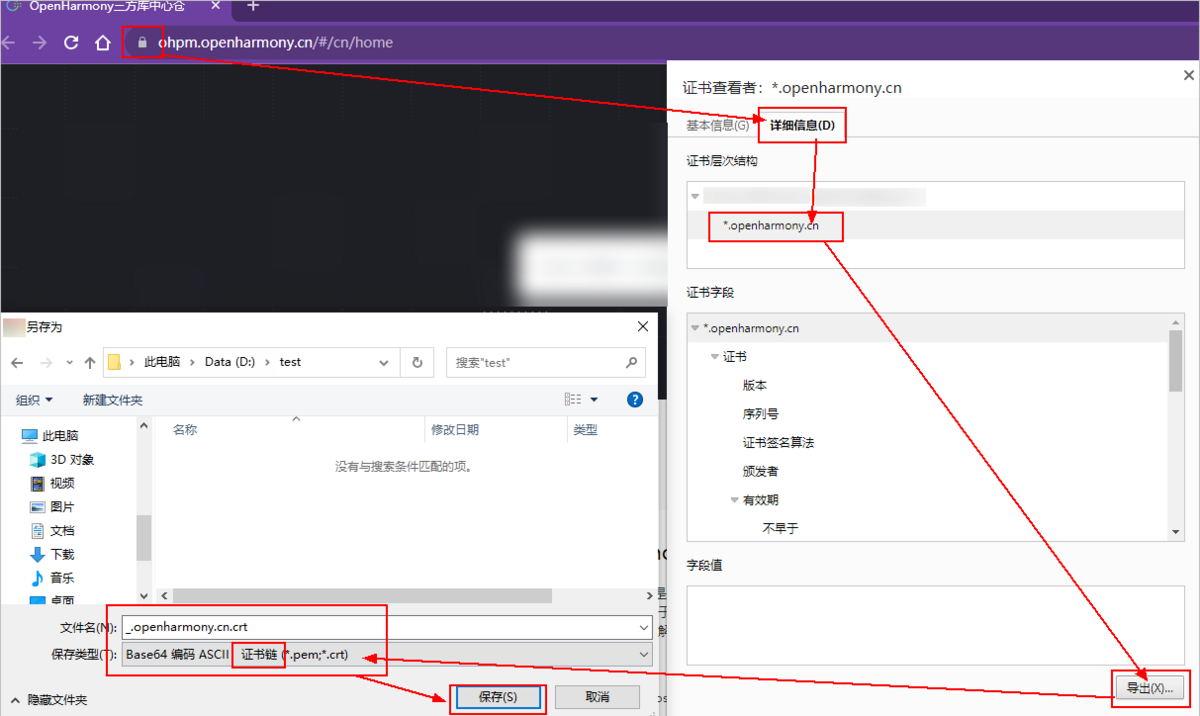Expand the save type dropdown
1200x716 pixels.
(643, 655)
